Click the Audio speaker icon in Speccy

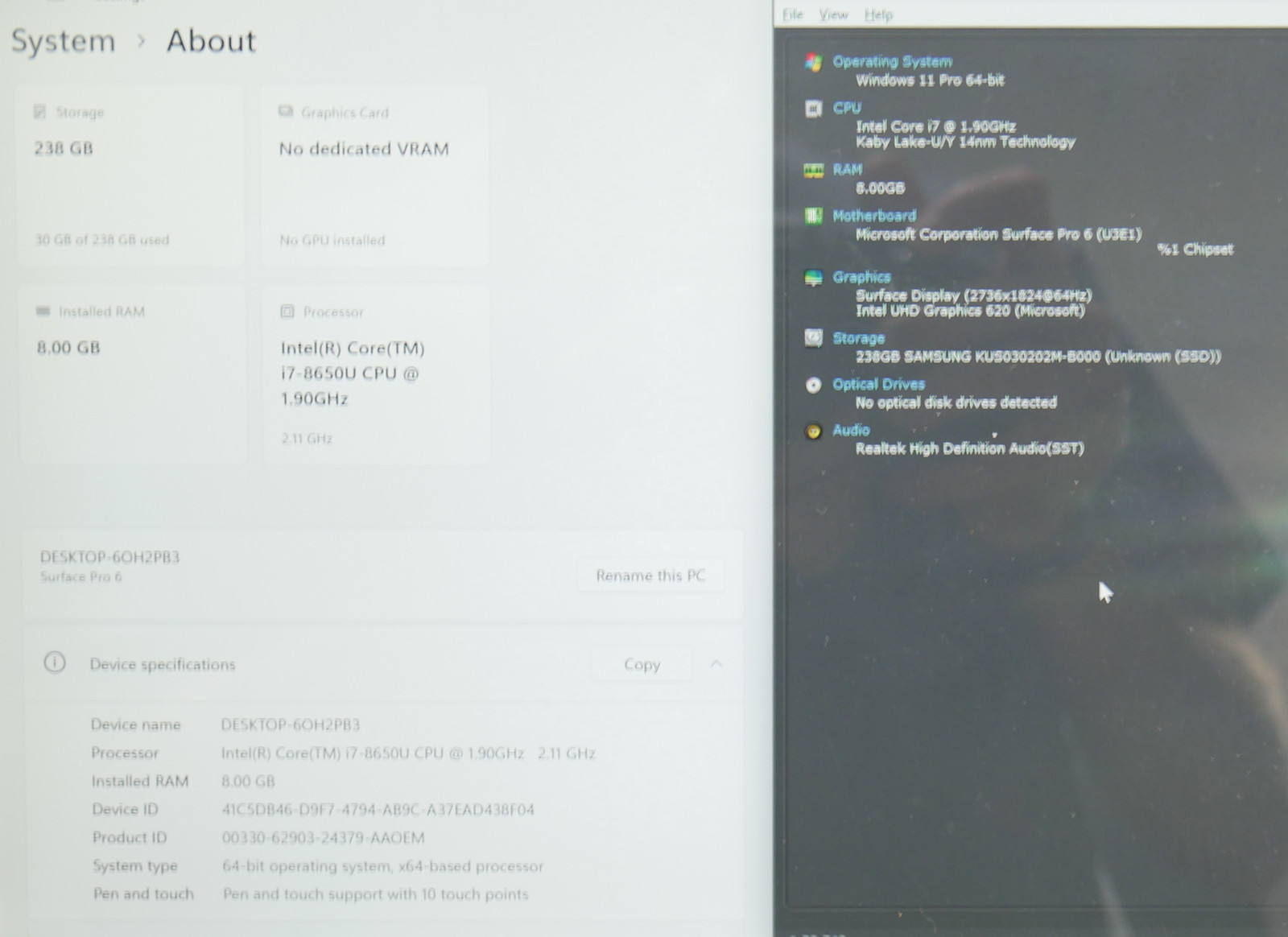click(x=814, y=431)
